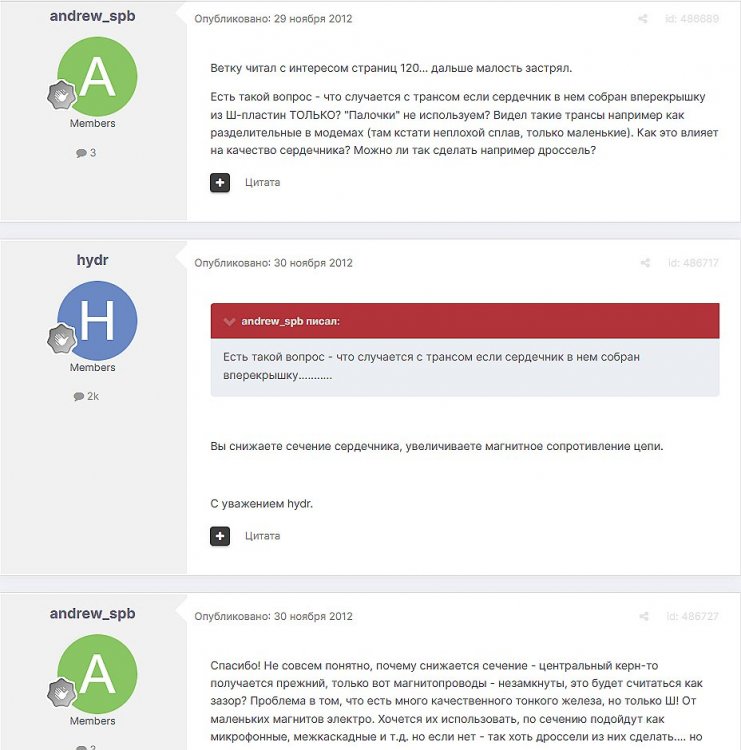The height and width of the screenshot is (750, 741).
Task: Open the post id 486717 permalink
Action: pyautogui.click(x=693, y=263)
